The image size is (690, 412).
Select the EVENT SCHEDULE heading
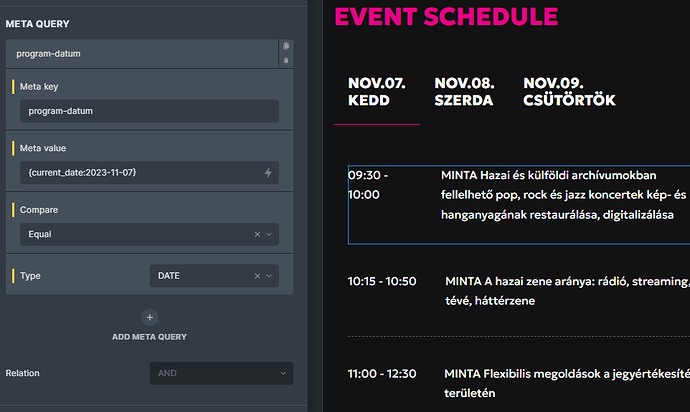pos(446,17)
